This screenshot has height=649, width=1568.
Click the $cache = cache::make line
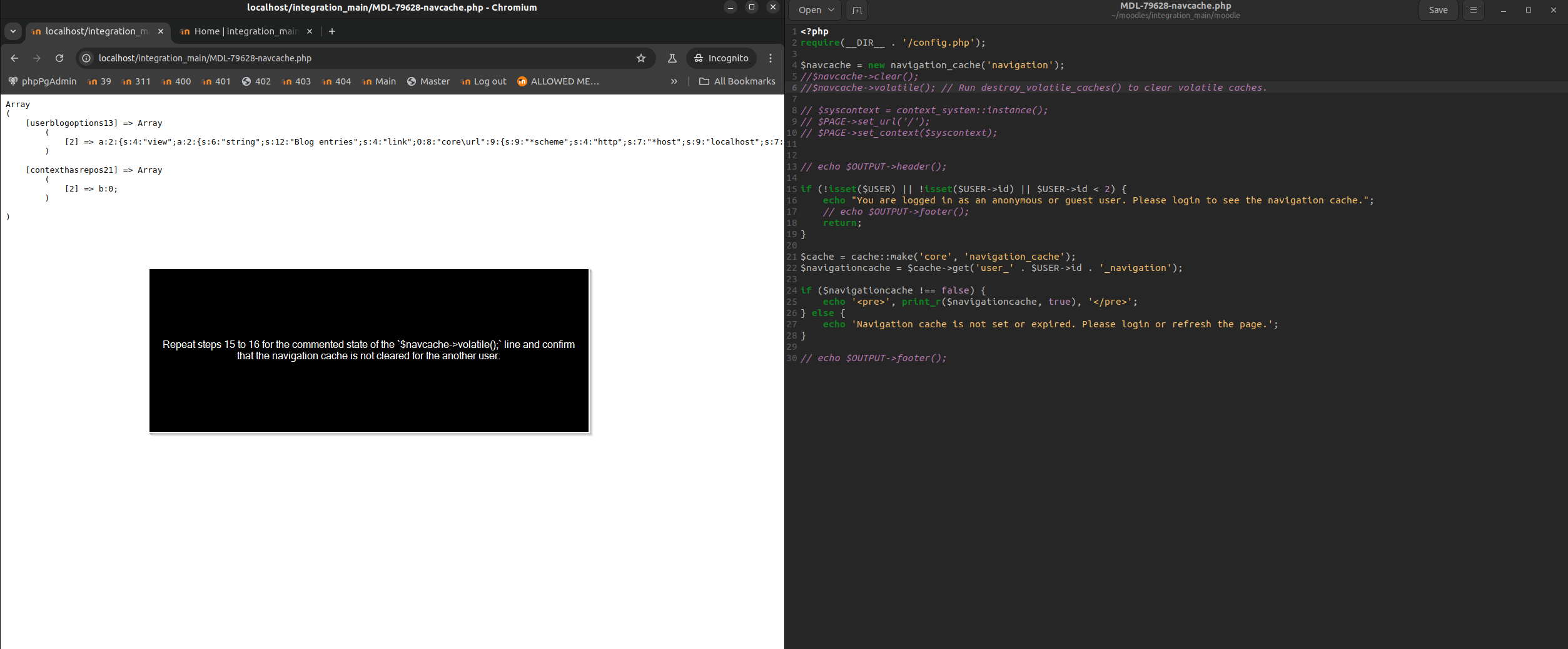[938, 257]
